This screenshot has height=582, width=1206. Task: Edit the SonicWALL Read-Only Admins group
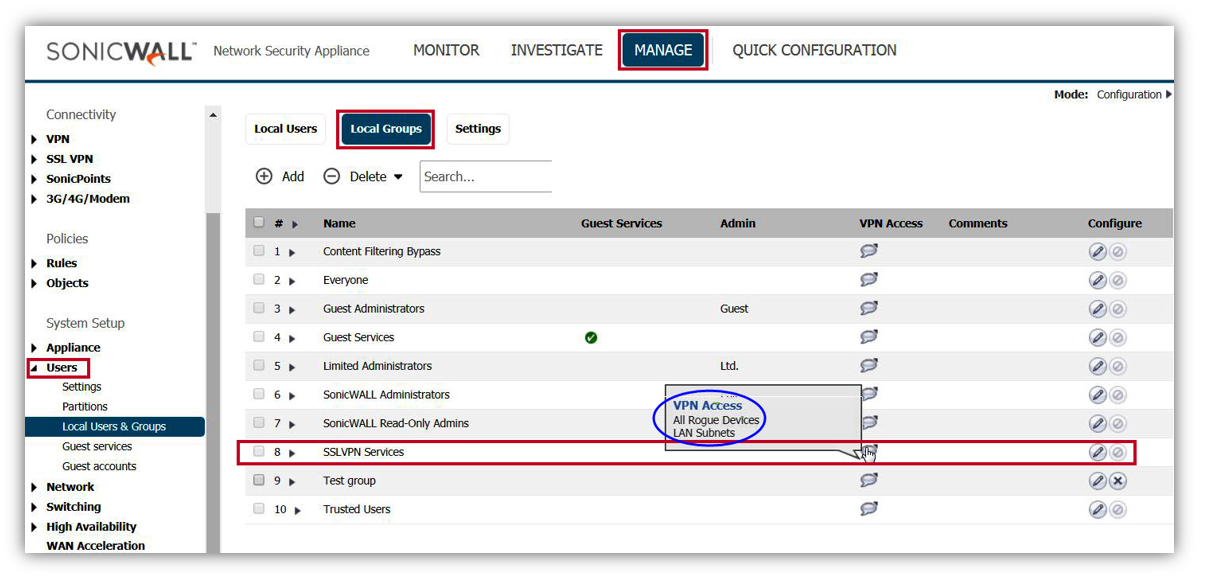coord(1097,424)
